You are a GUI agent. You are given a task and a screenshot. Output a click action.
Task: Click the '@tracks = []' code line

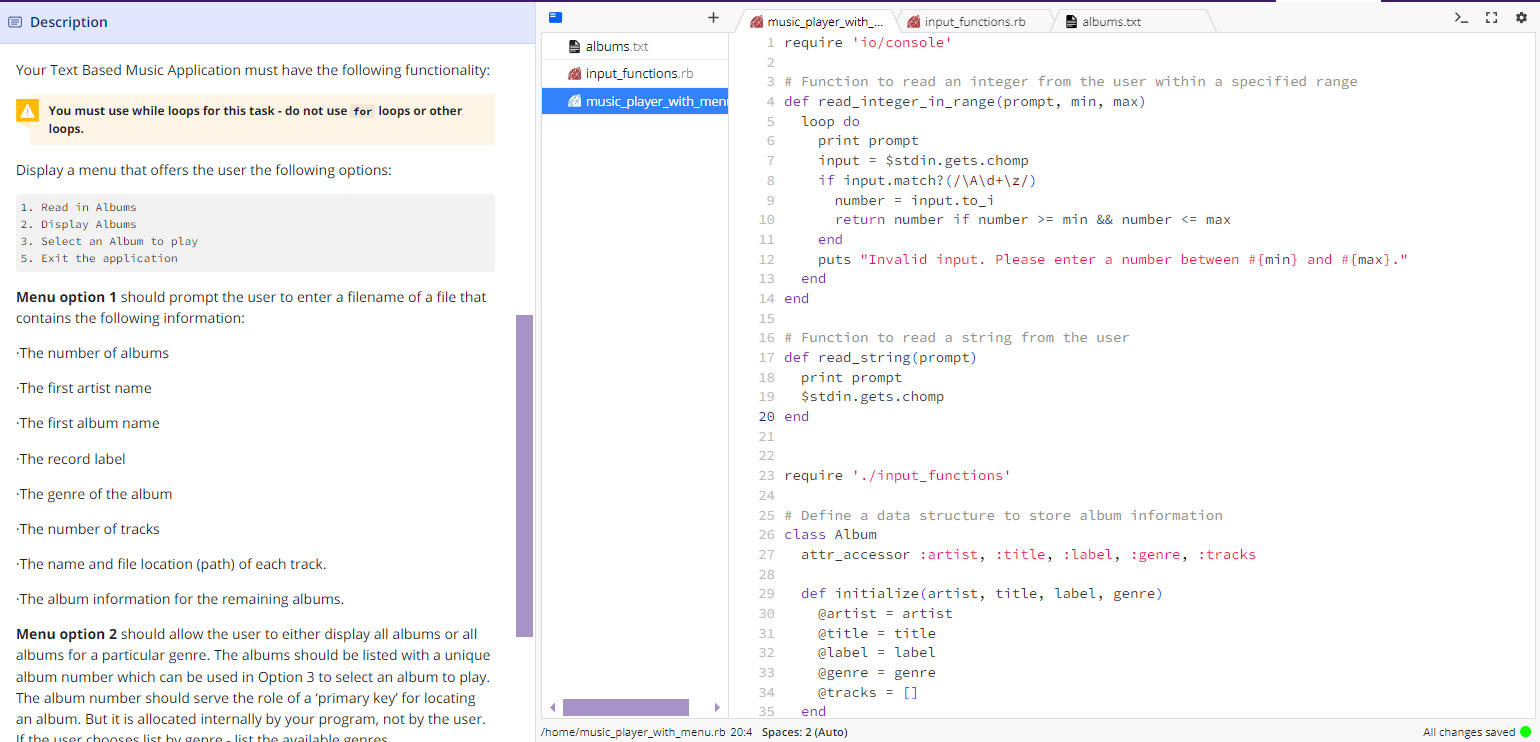click(868, 693)
